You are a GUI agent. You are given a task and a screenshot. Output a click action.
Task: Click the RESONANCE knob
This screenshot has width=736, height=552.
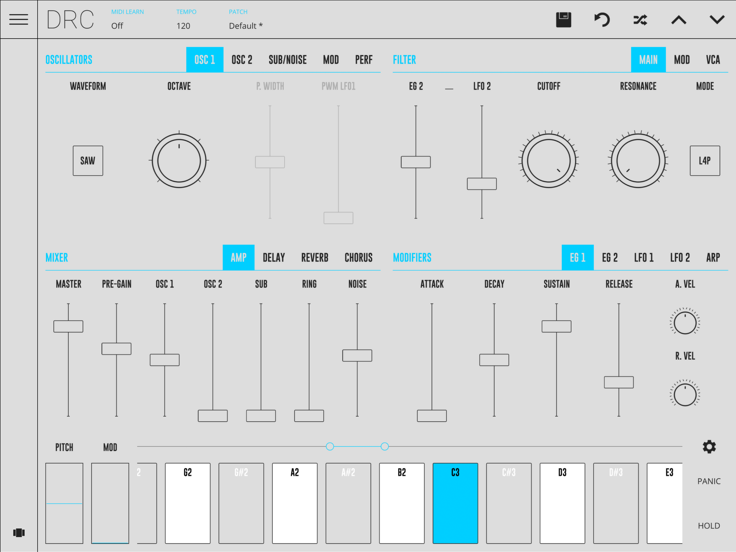(x=638, y=161)
